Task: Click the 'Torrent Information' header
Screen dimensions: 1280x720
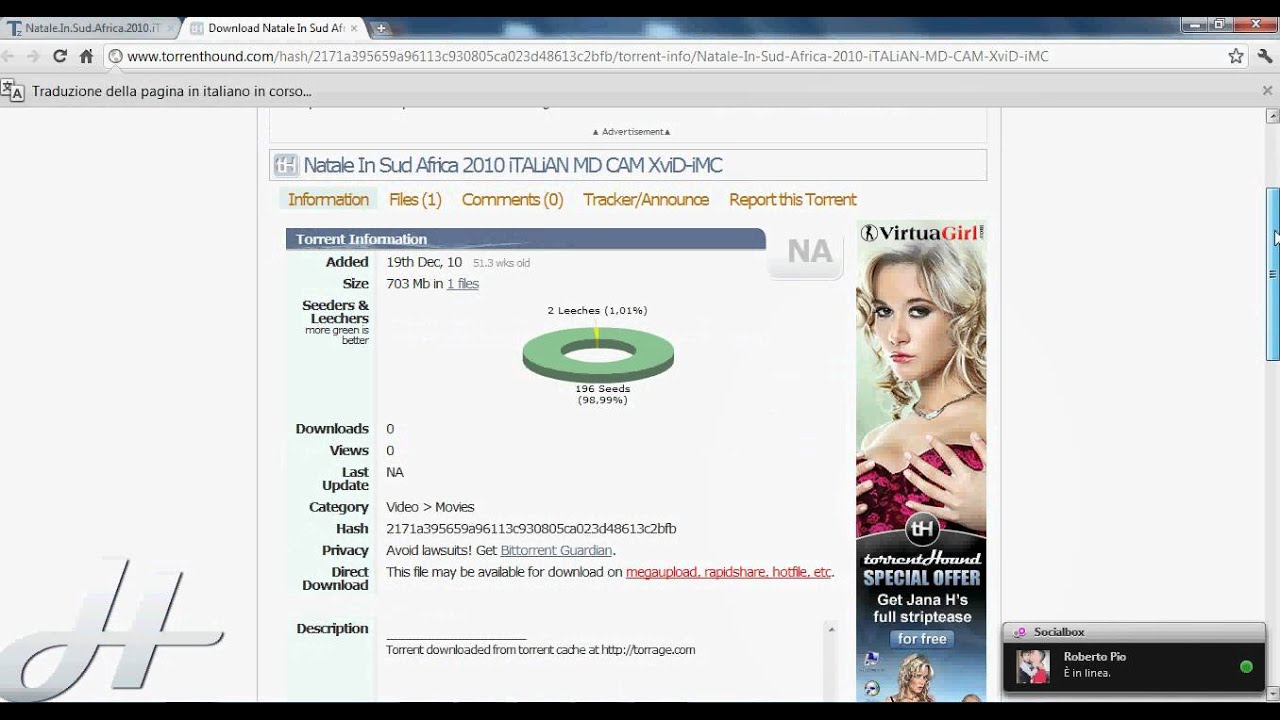Action: 526,239
